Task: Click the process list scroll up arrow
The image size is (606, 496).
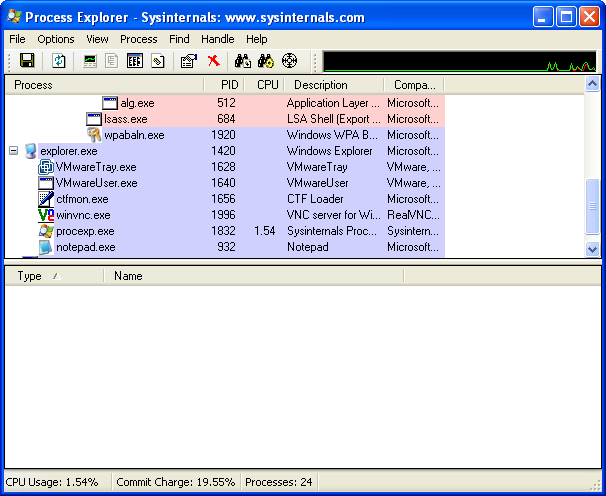Action: [591, 85]
